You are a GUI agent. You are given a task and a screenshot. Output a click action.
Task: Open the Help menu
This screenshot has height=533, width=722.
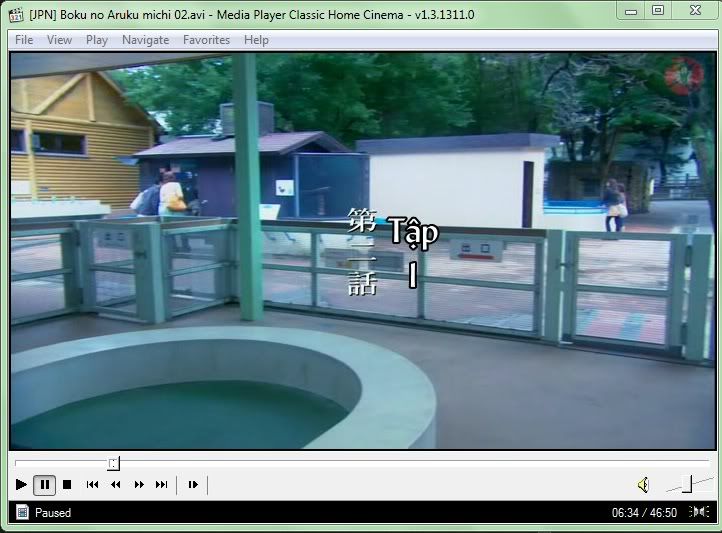coord(256,40)
